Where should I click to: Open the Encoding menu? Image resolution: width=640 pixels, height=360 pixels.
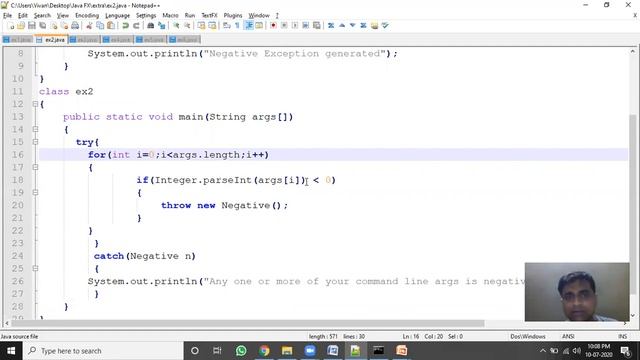(87, 16)
